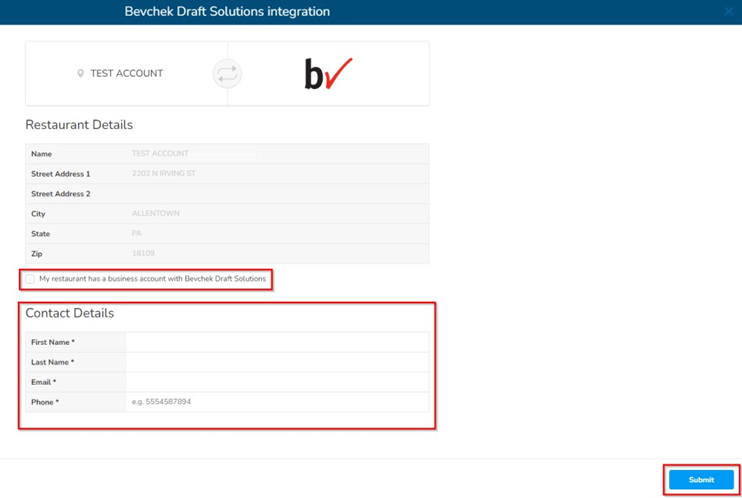This screenshot has width=742, height=498.
Task: Select the TEST ACCOUNT label
Action: (126, 74)
